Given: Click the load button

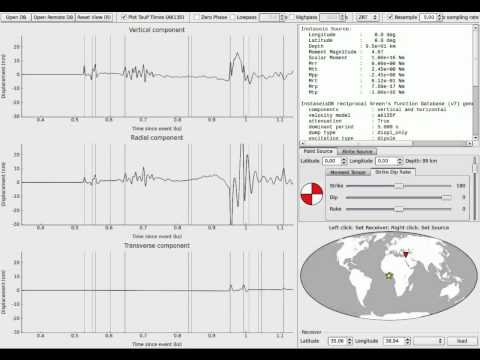Looking at the screenshot, I should (462, 341).
